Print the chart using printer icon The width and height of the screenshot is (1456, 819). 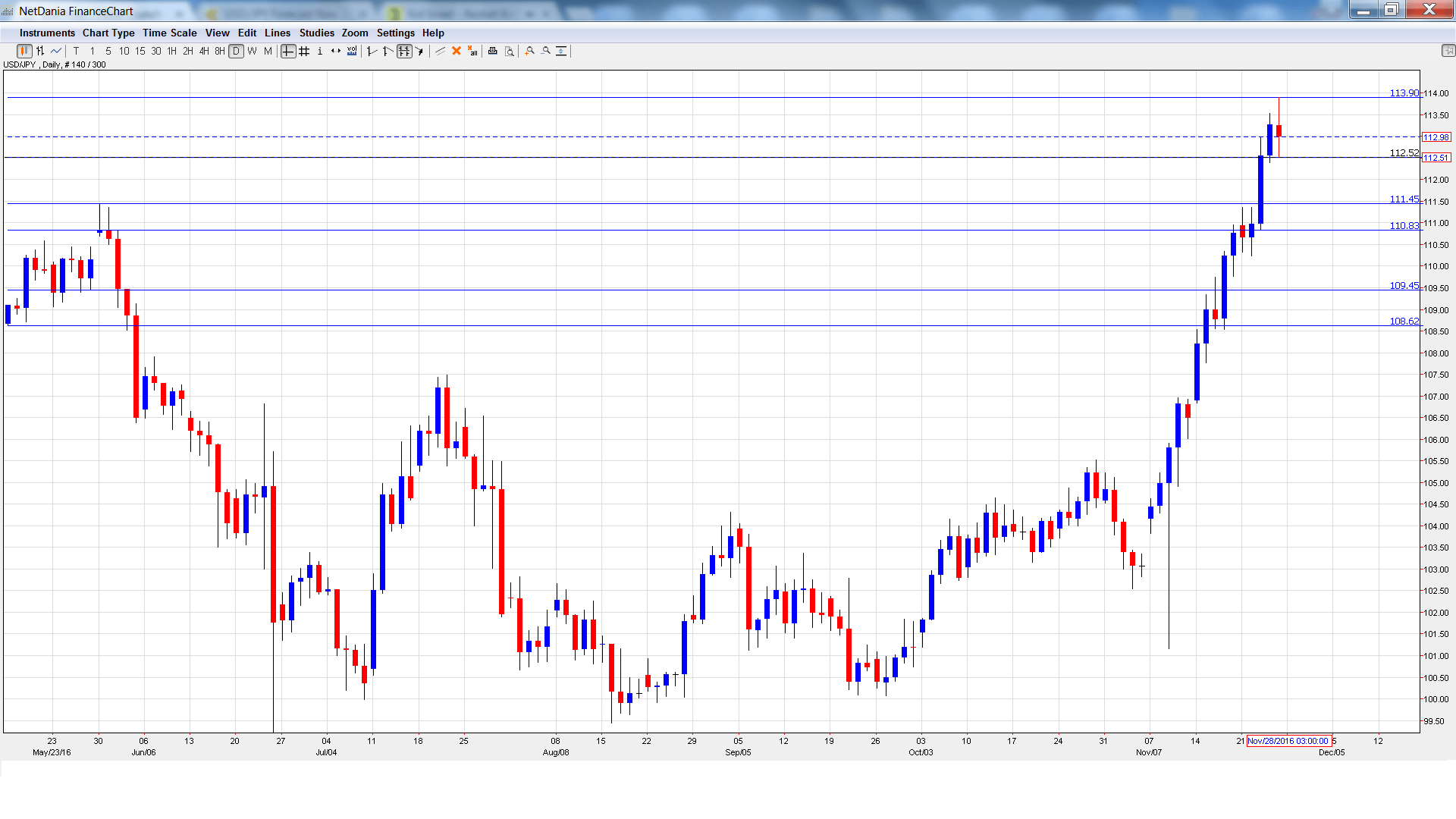(492, 51)
